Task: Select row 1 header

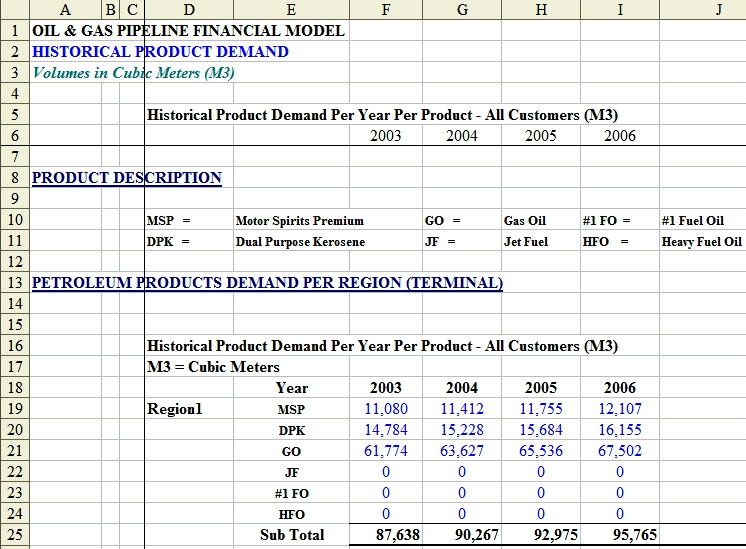Action: click(15, 30)
